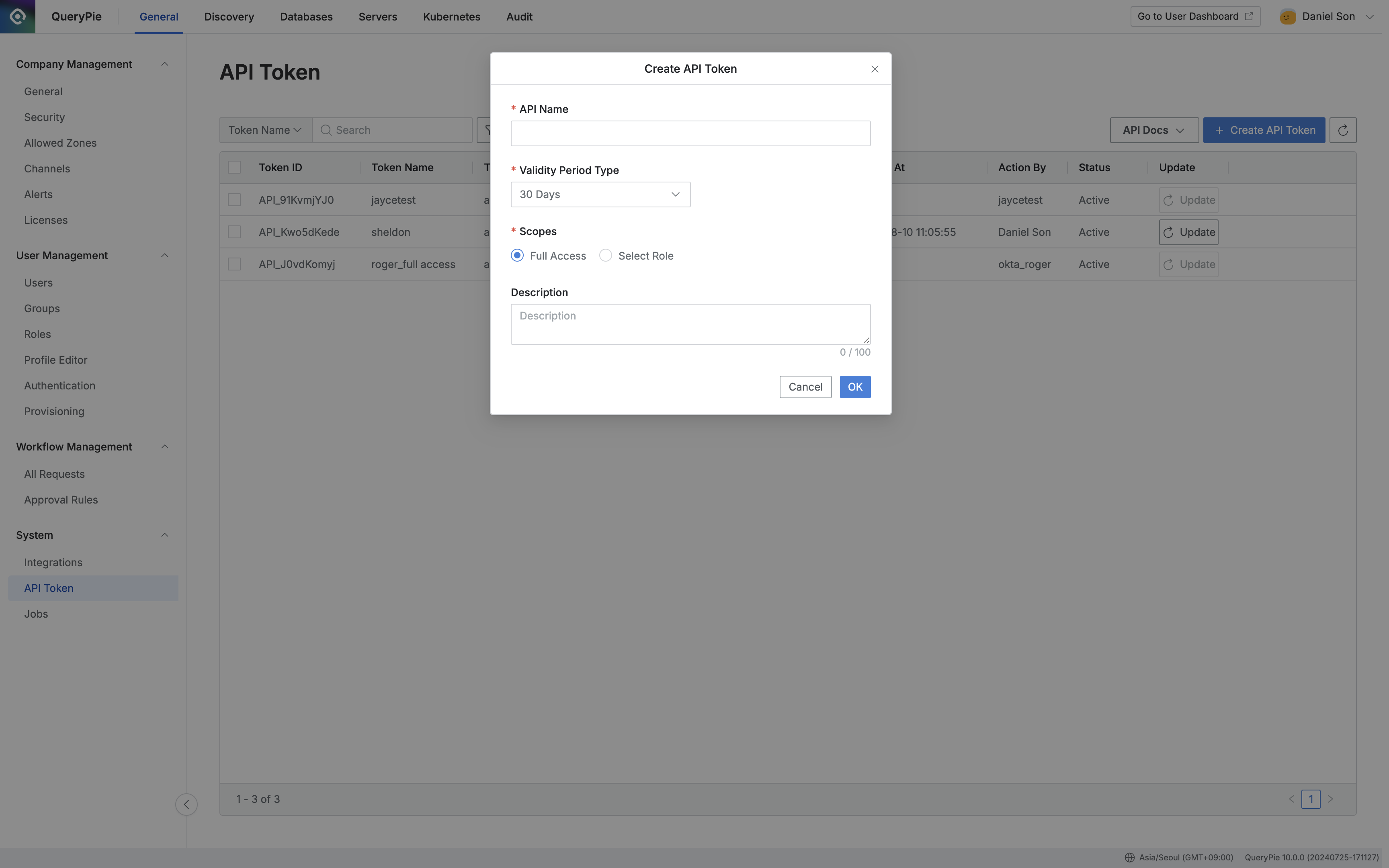This screenshot has width=1389, height=868.
Task: Close the Create API Token dialog
Action: pyautogui.click(x=875, y=69)
